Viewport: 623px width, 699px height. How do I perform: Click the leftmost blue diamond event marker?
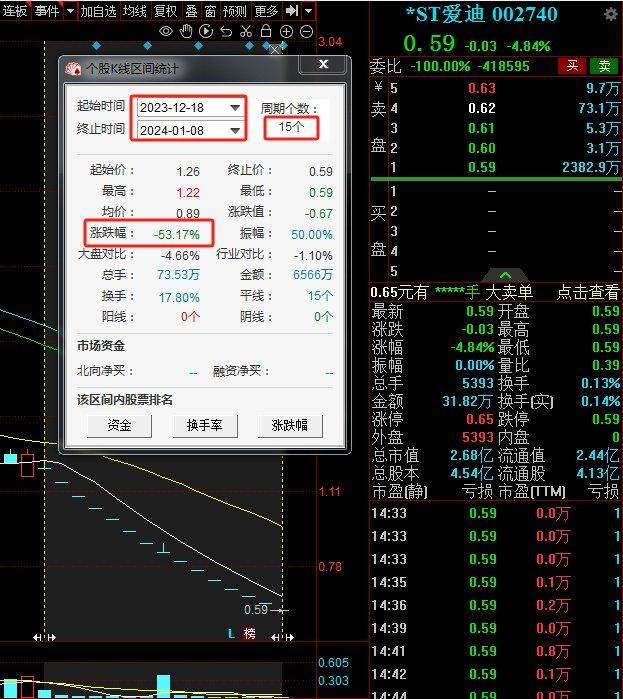[96, 45]
